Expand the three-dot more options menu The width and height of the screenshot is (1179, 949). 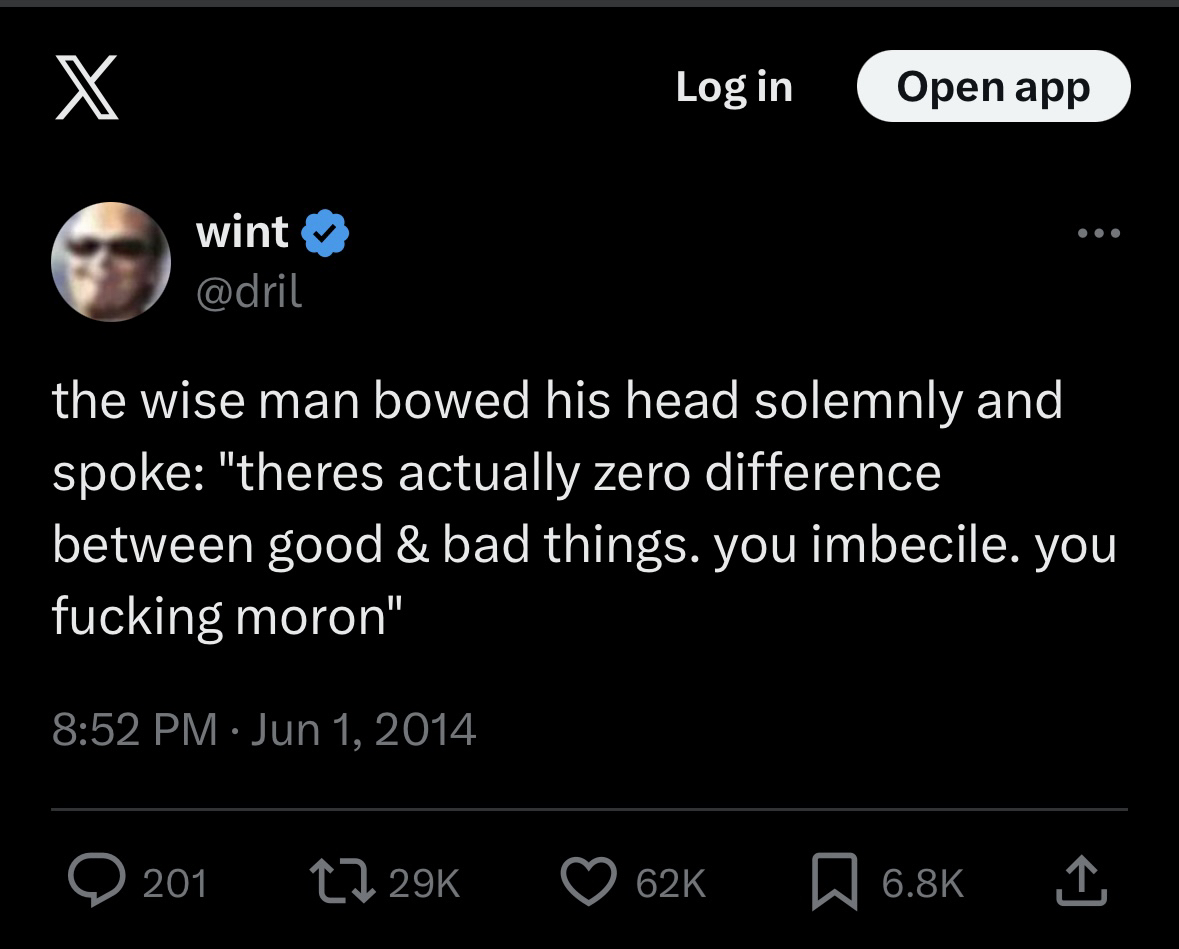coord(1099,233)
